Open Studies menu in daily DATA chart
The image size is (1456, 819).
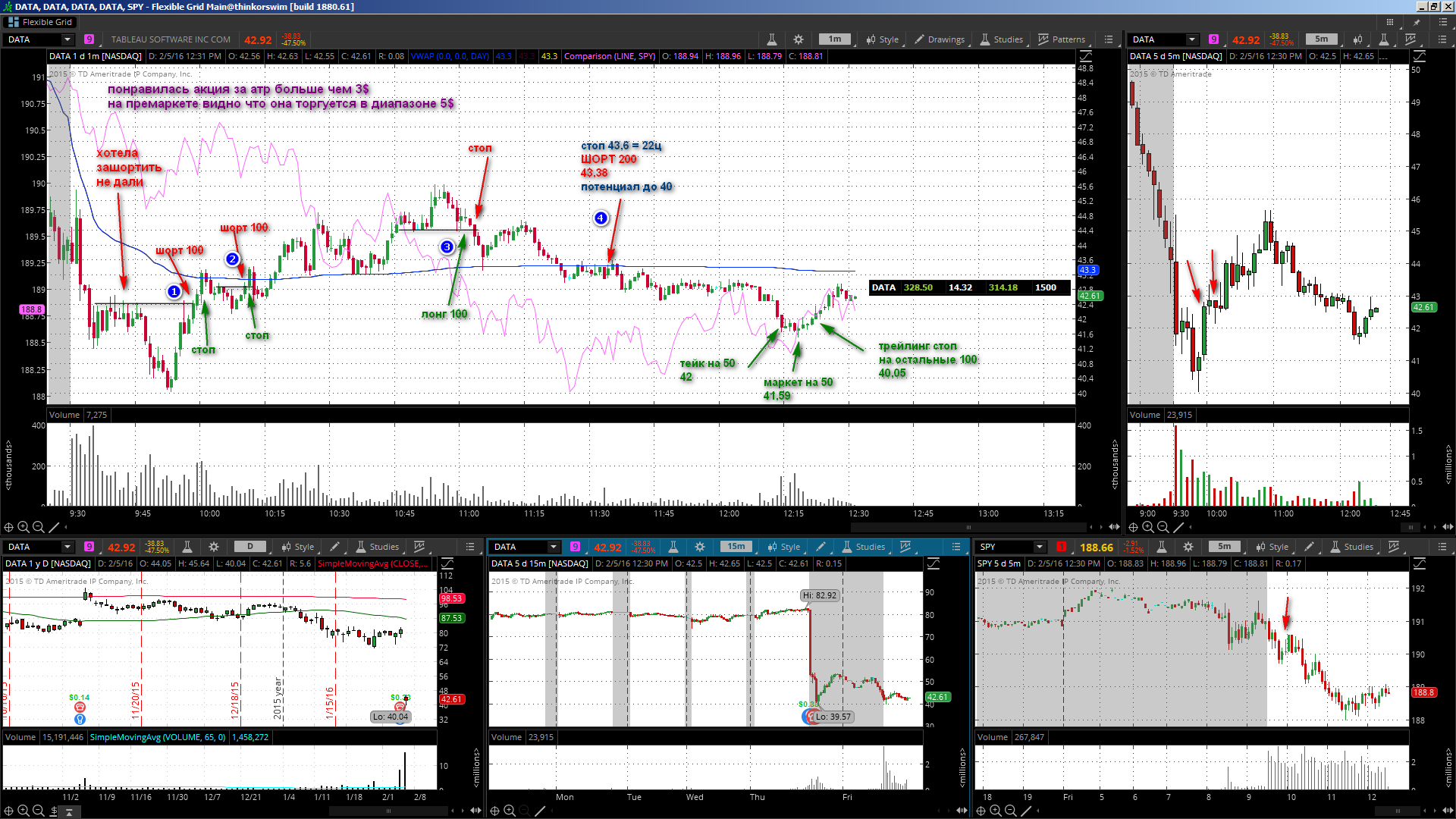point(378,547)
